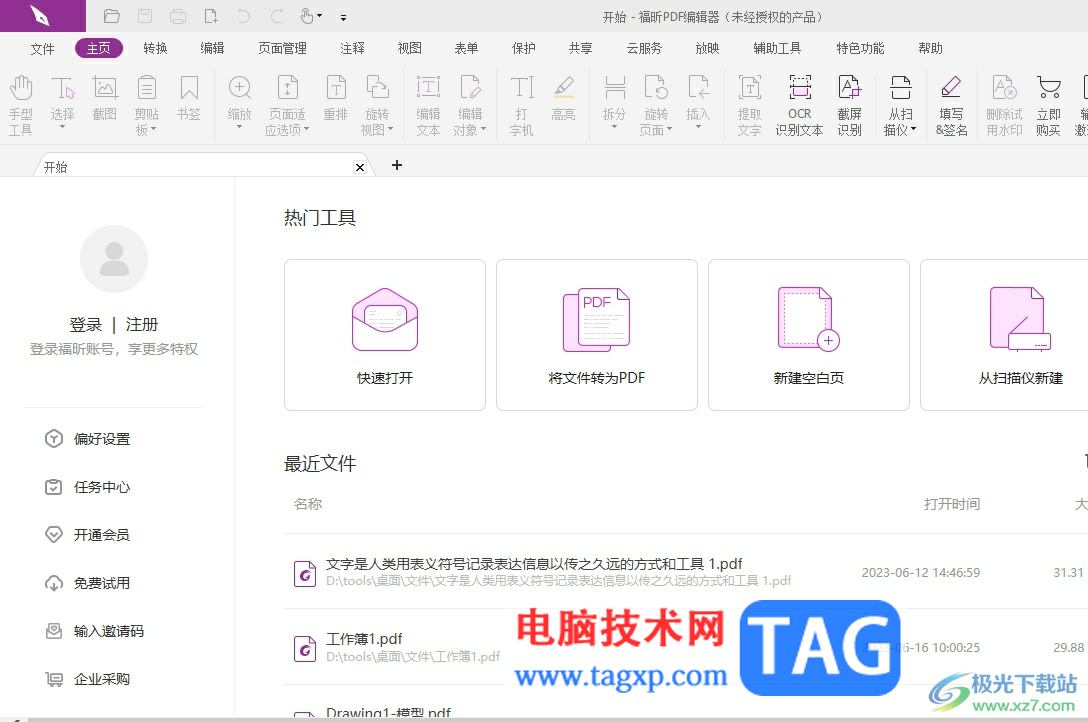Click the Save icon in quick access bar
Image resolution: width=1088 pixels, height=722 pixels.
point(144,16)
